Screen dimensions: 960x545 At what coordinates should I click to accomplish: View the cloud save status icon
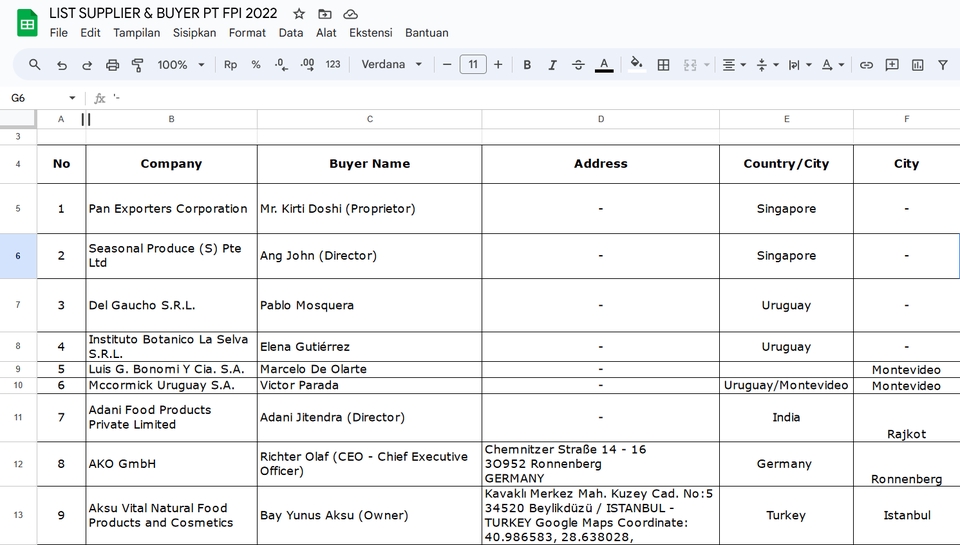[351, 13]
